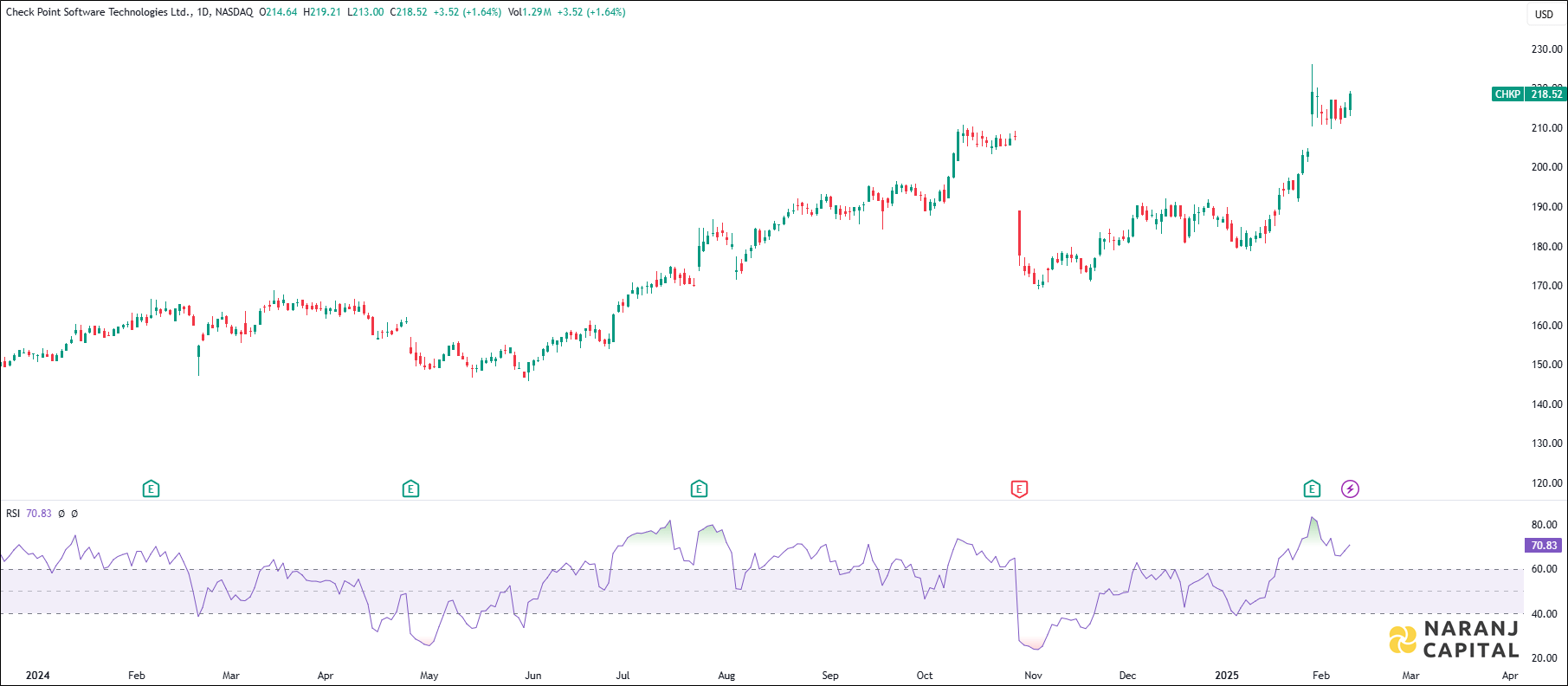Click the H219.21 high value
Image resolution: width=1568 pixels, height=686 pixels.
(322, 12)
